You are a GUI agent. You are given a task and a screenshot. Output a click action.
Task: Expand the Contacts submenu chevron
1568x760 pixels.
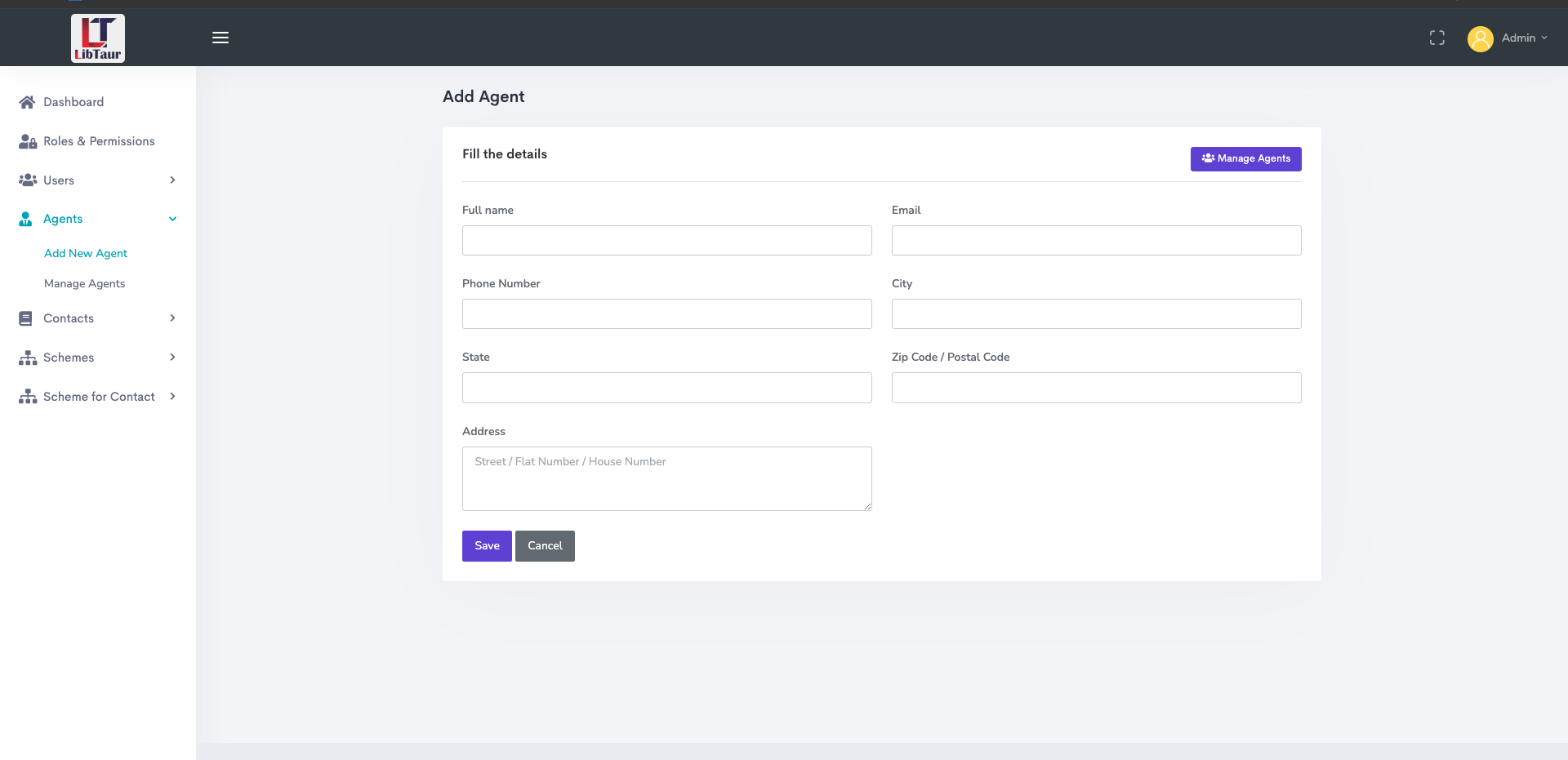tap(172, 318)
